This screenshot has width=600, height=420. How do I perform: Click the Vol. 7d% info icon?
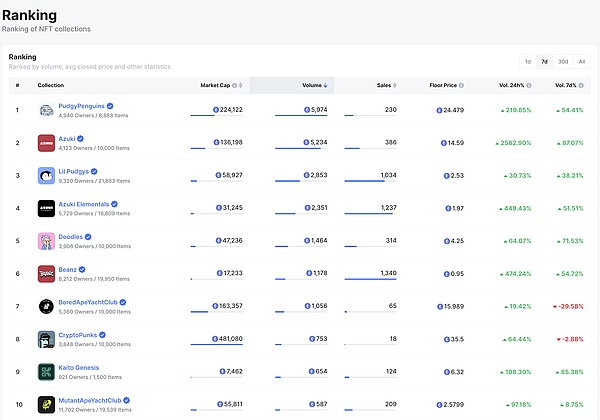pyautogui.click(x=581, y=85)
